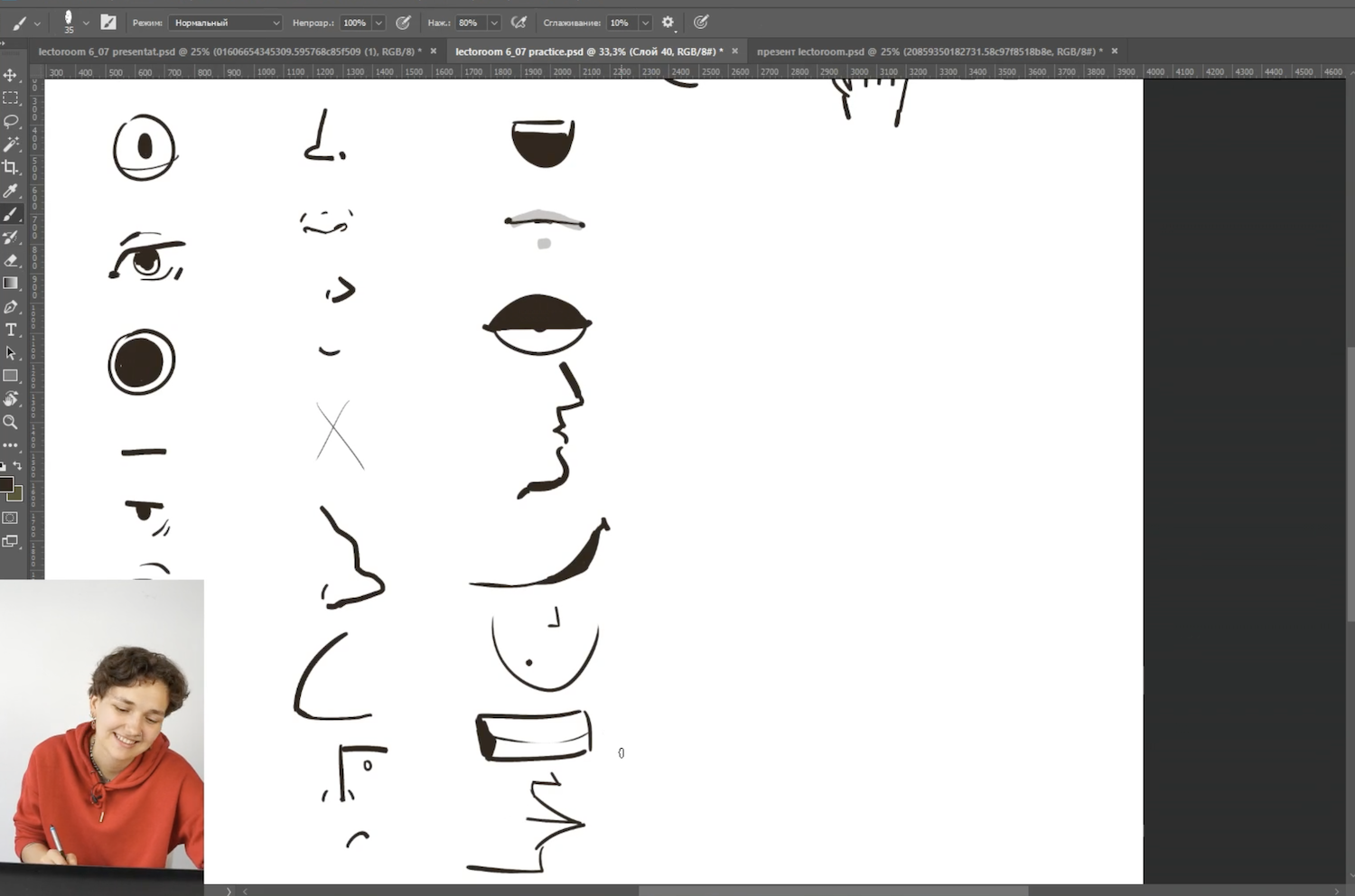Toggle Quick Mask mode
The image size is (1355, 896).
(x=11, y=518)
